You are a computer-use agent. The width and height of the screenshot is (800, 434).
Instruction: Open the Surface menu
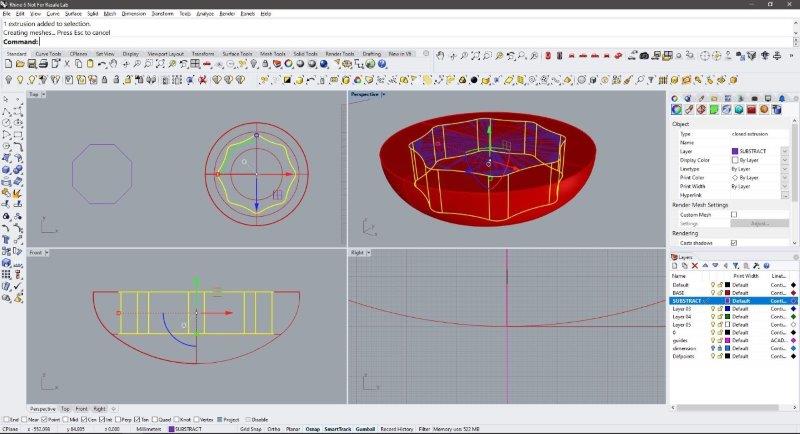(73, 14)
